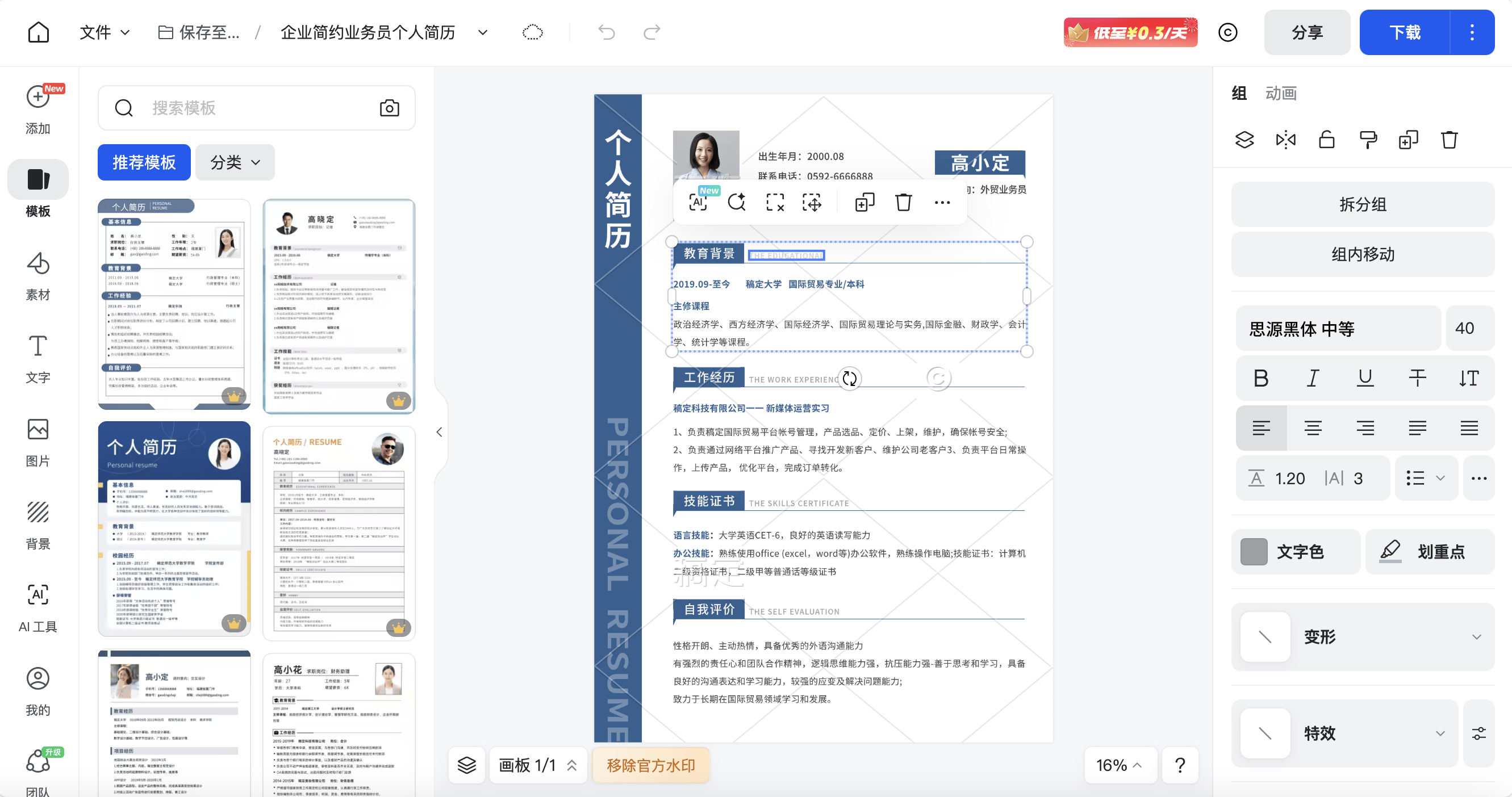The height and width of the screenshot is (797, 1512).
Task: Toggle bold text formatting
Action: click(1261, 378)
